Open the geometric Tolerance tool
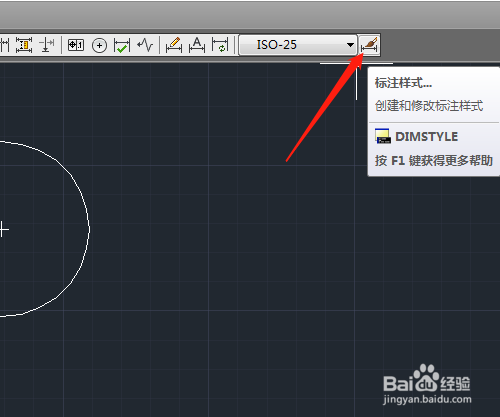 click(x=76, y=45)
